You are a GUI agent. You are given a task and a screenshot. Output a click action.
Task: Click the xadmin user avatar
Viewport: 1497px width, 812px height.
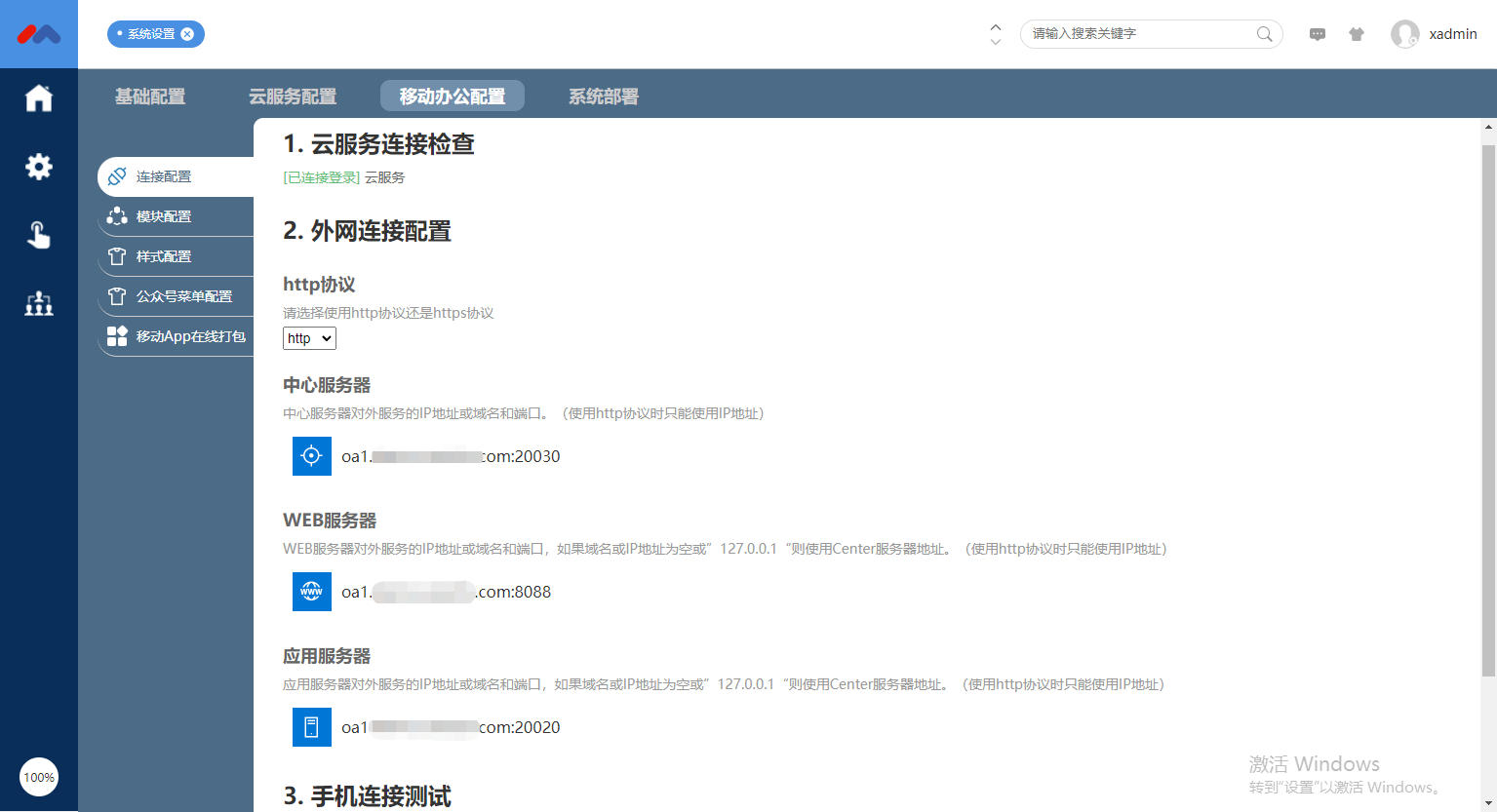[1405, 33]
